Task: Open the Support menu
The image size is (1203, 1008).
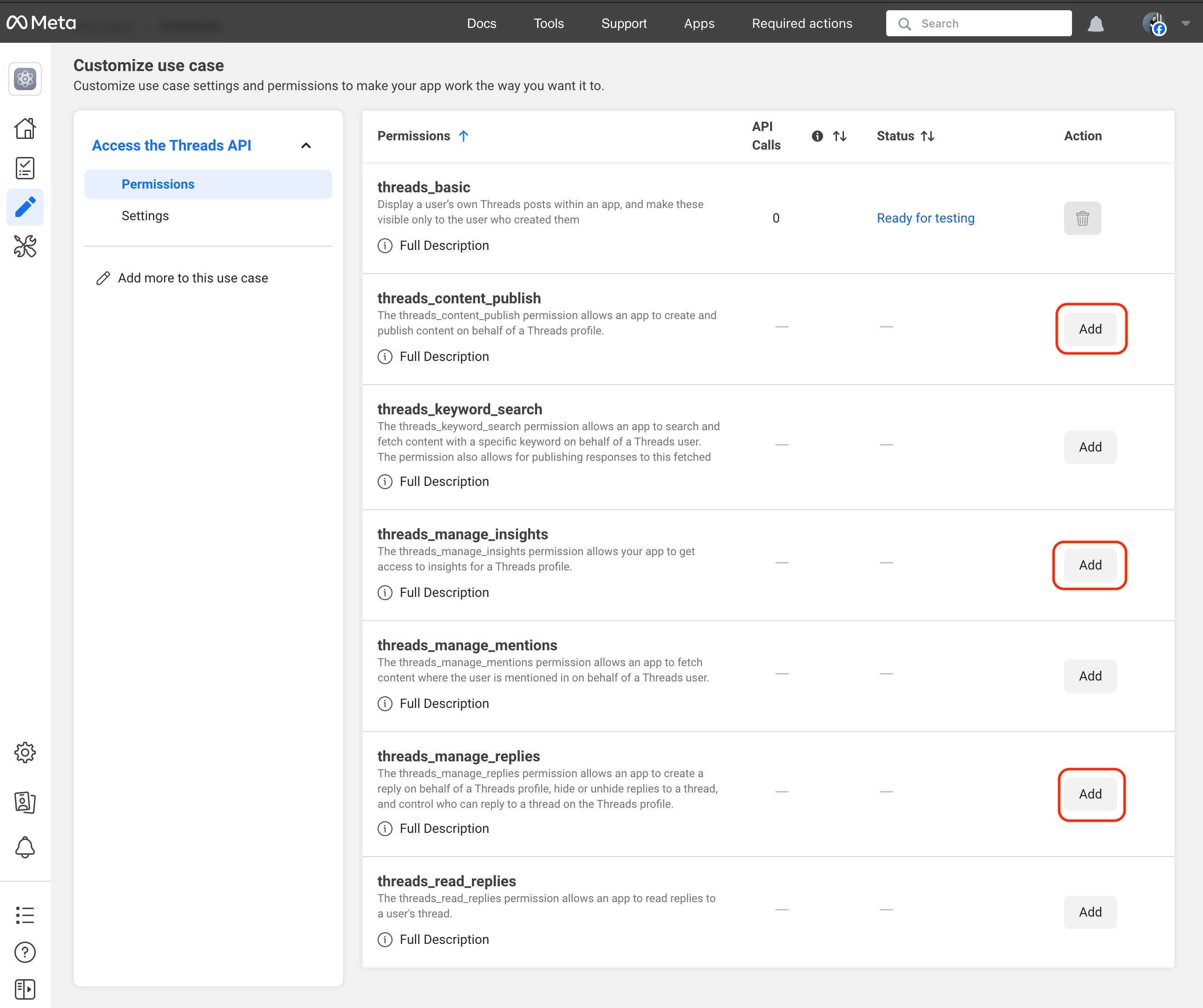Action: [624, 24]
